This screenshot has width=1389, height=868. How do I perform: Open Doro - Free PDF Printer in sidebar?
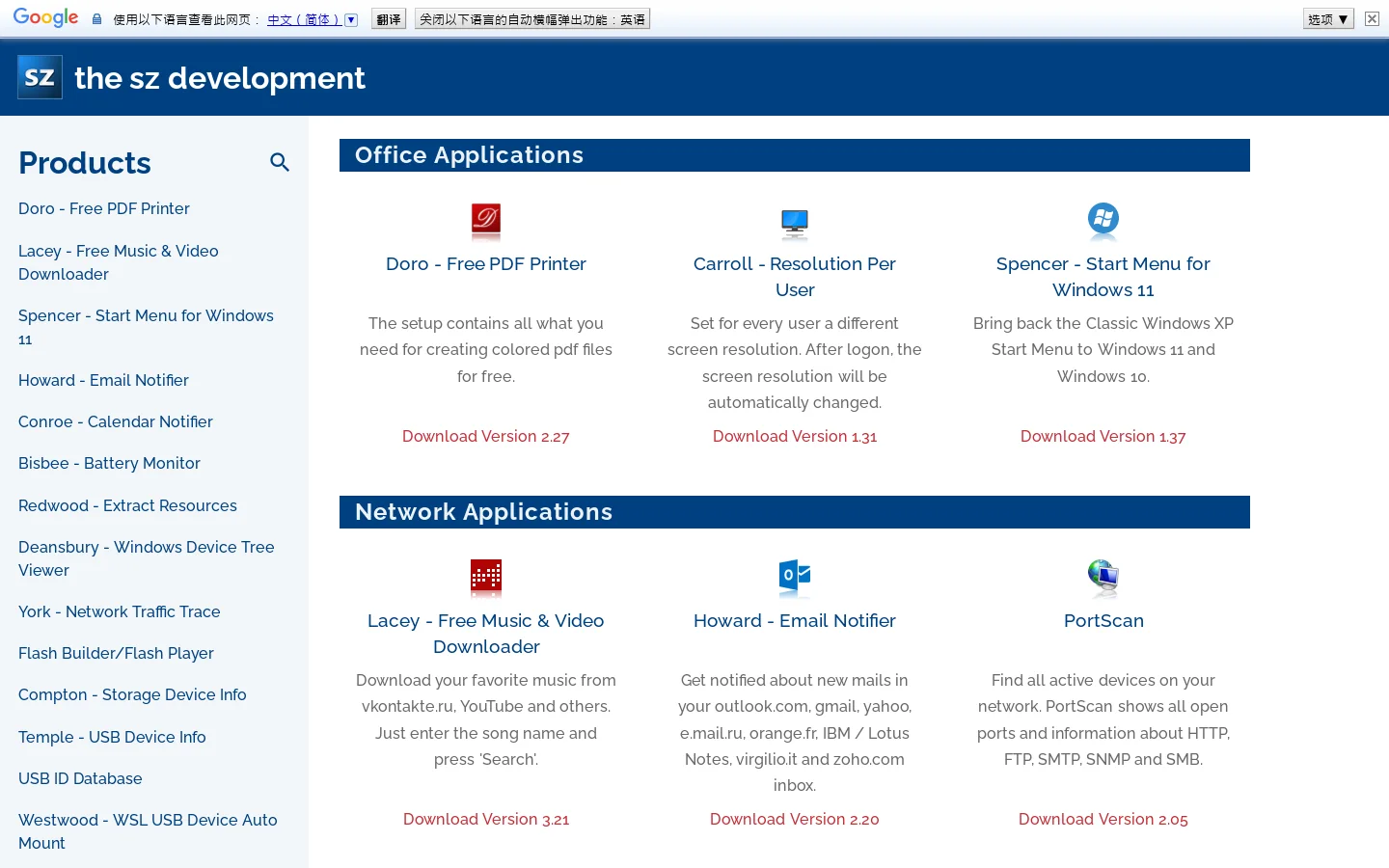[x=104, y=208]
